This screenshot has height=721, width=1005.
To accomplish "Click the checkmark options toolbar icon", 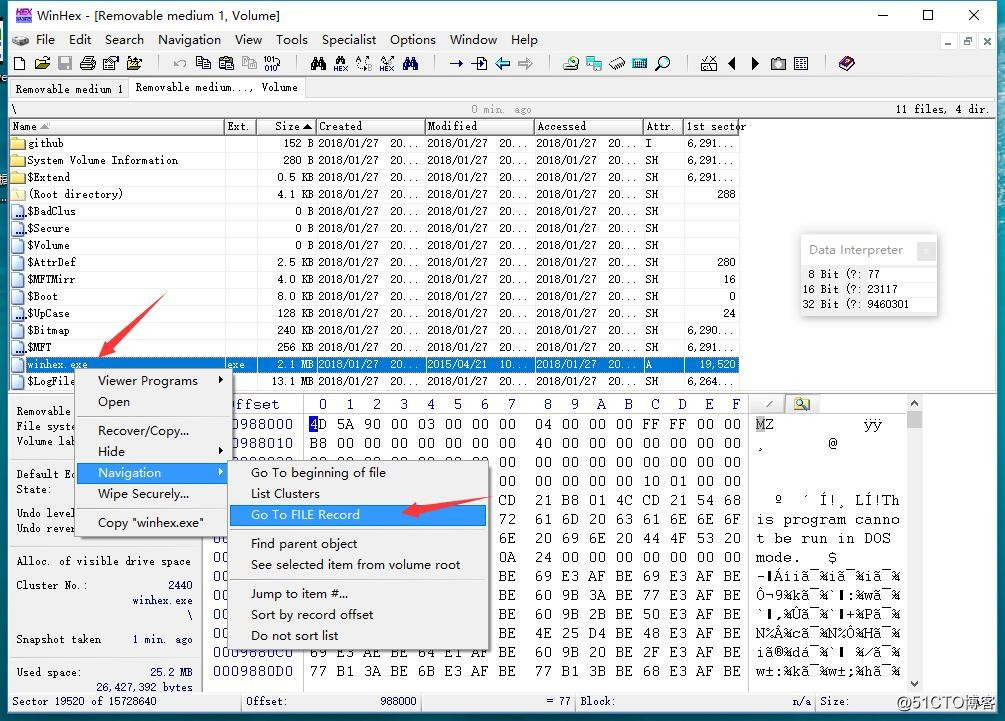I will [x=709, y=63].
